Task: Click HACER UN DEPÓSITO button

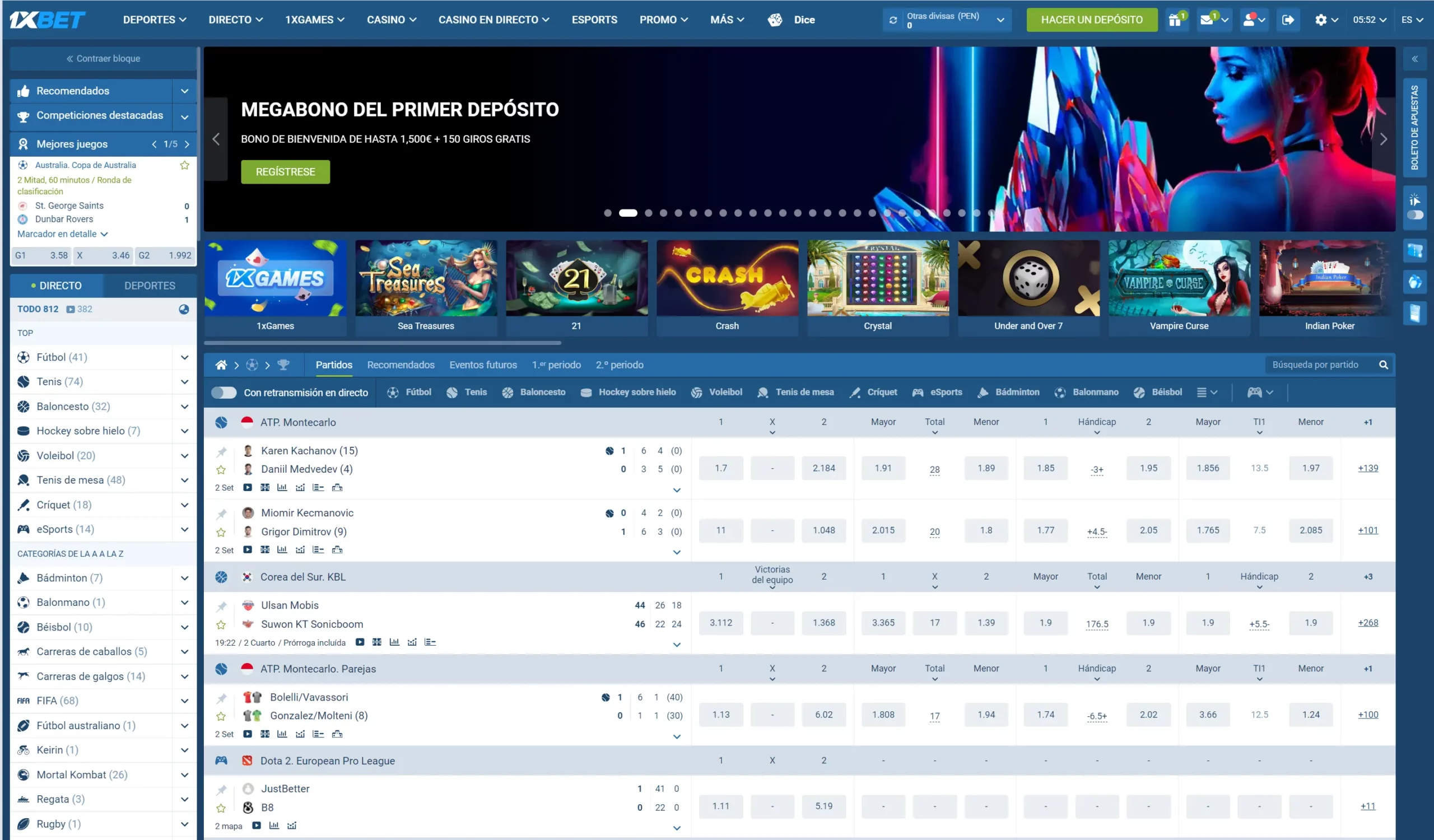Action: 1091,20
